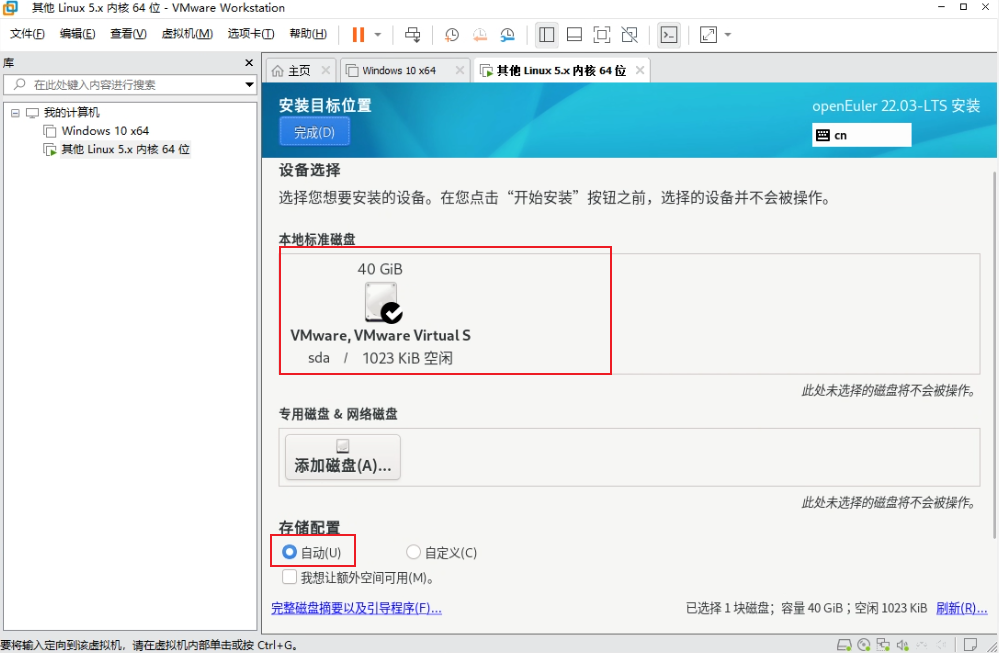Toggle the console view icon

(669, 34)
